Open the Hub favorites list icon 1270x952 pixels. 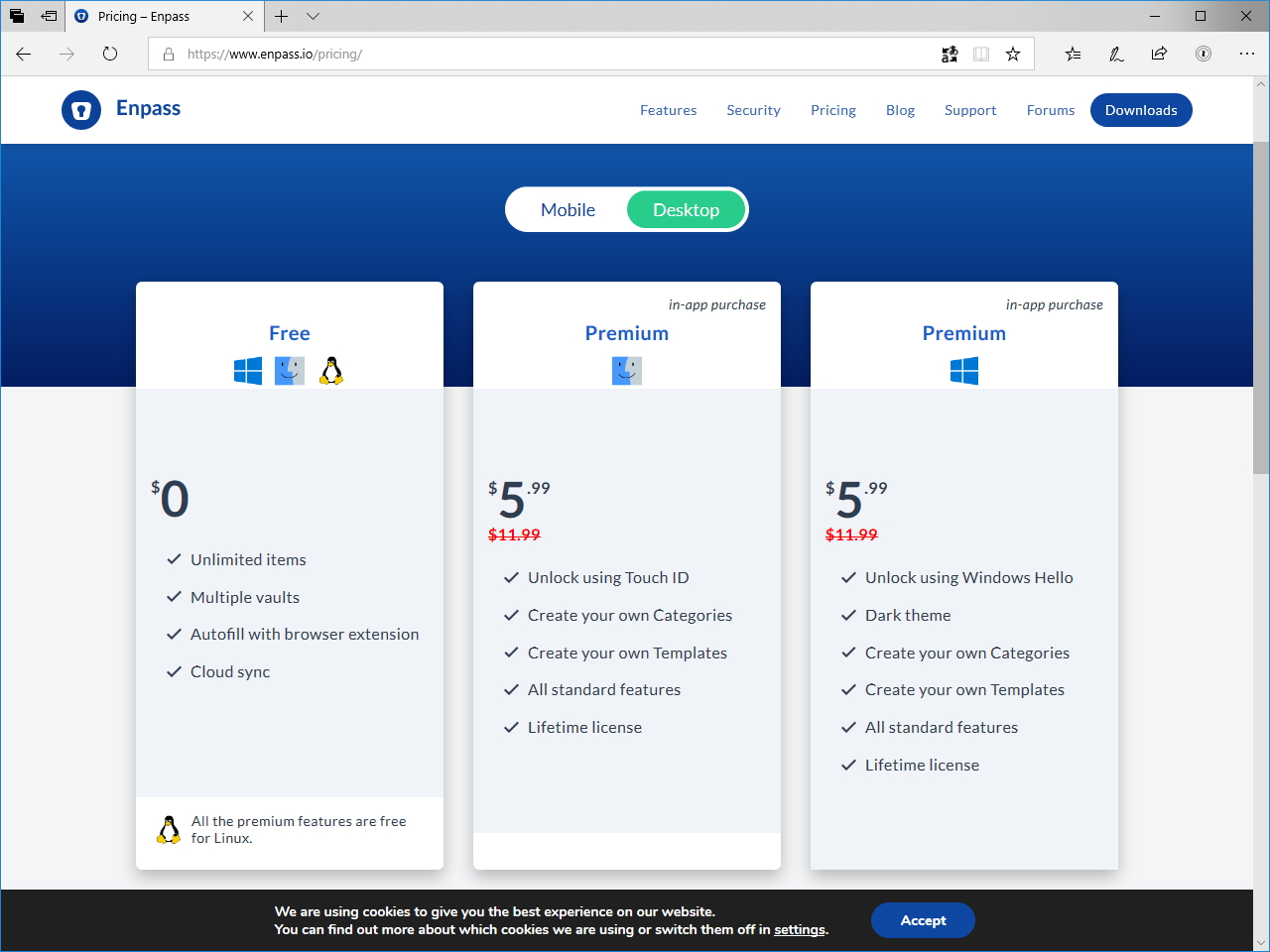(x=1073, y=54)
